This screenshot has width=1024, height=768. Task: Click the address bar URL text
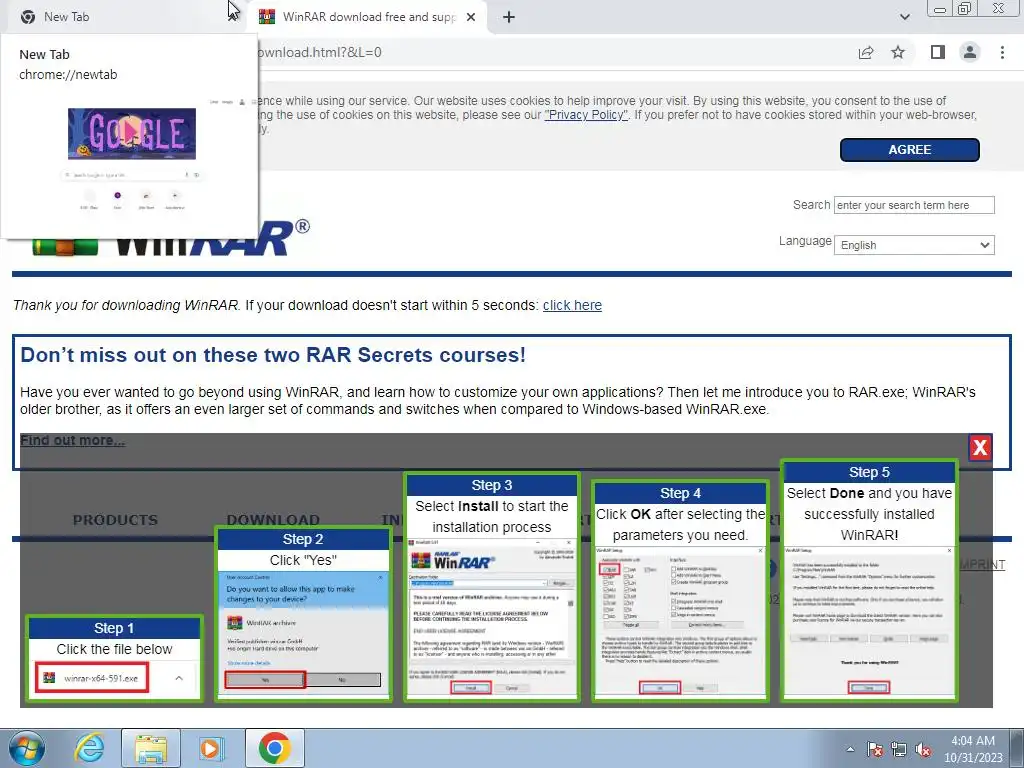319,52
